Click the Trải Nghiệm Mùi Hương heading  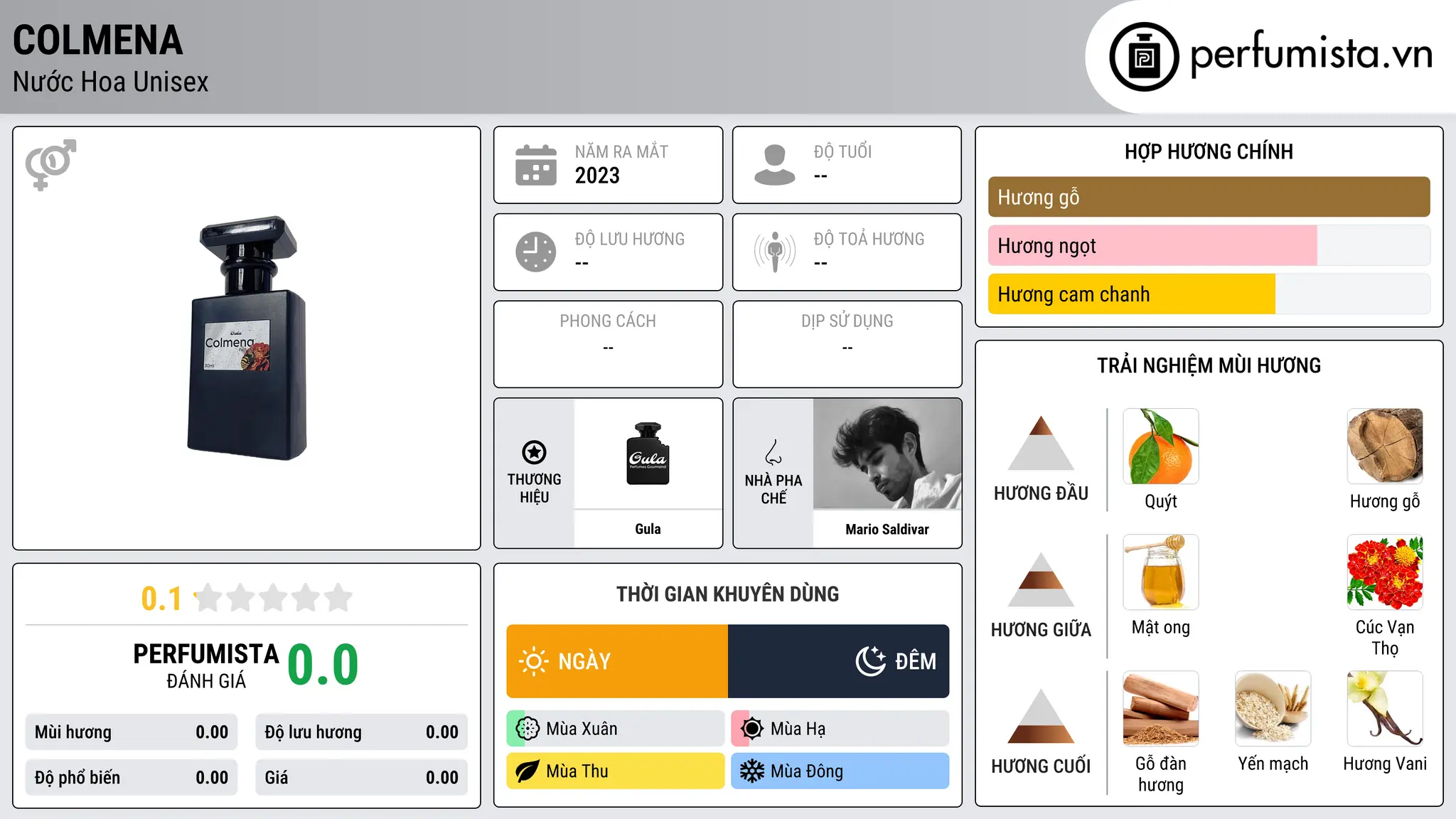1209,365
